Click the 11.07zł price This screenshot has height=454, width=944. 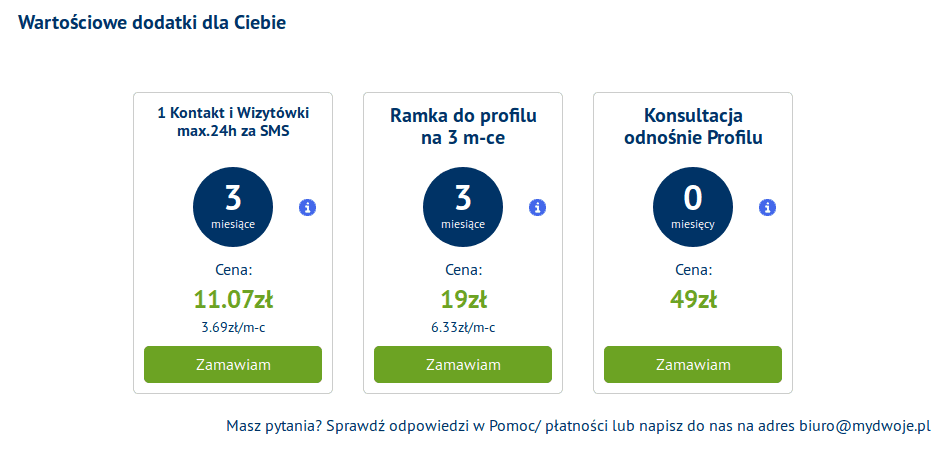[x=234, y=299]
